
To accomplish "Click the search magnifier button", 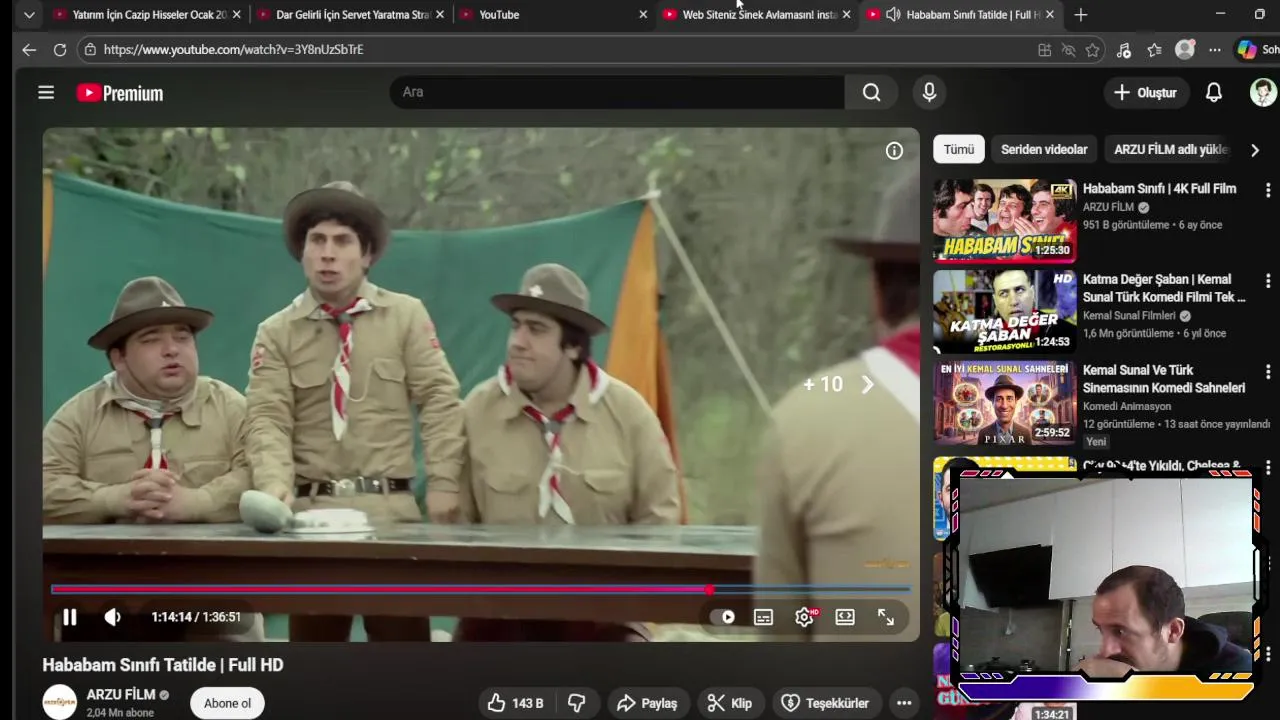I will pos(871,92).
